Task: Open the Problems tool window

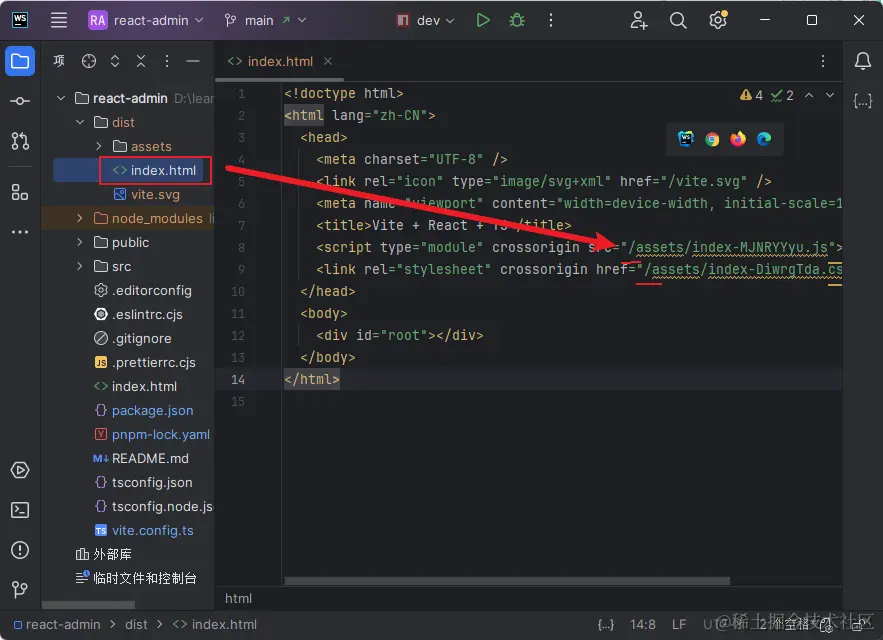Action: (x=20, y=550)
